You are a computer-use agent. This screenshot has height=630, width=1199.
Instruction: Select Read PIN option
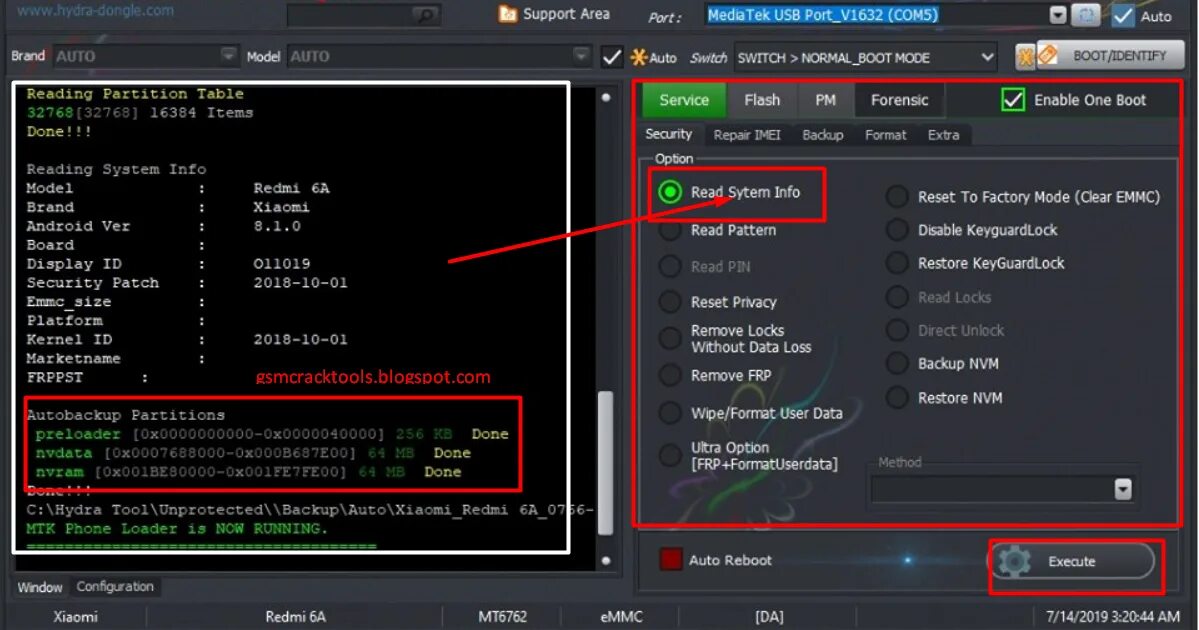670,266
